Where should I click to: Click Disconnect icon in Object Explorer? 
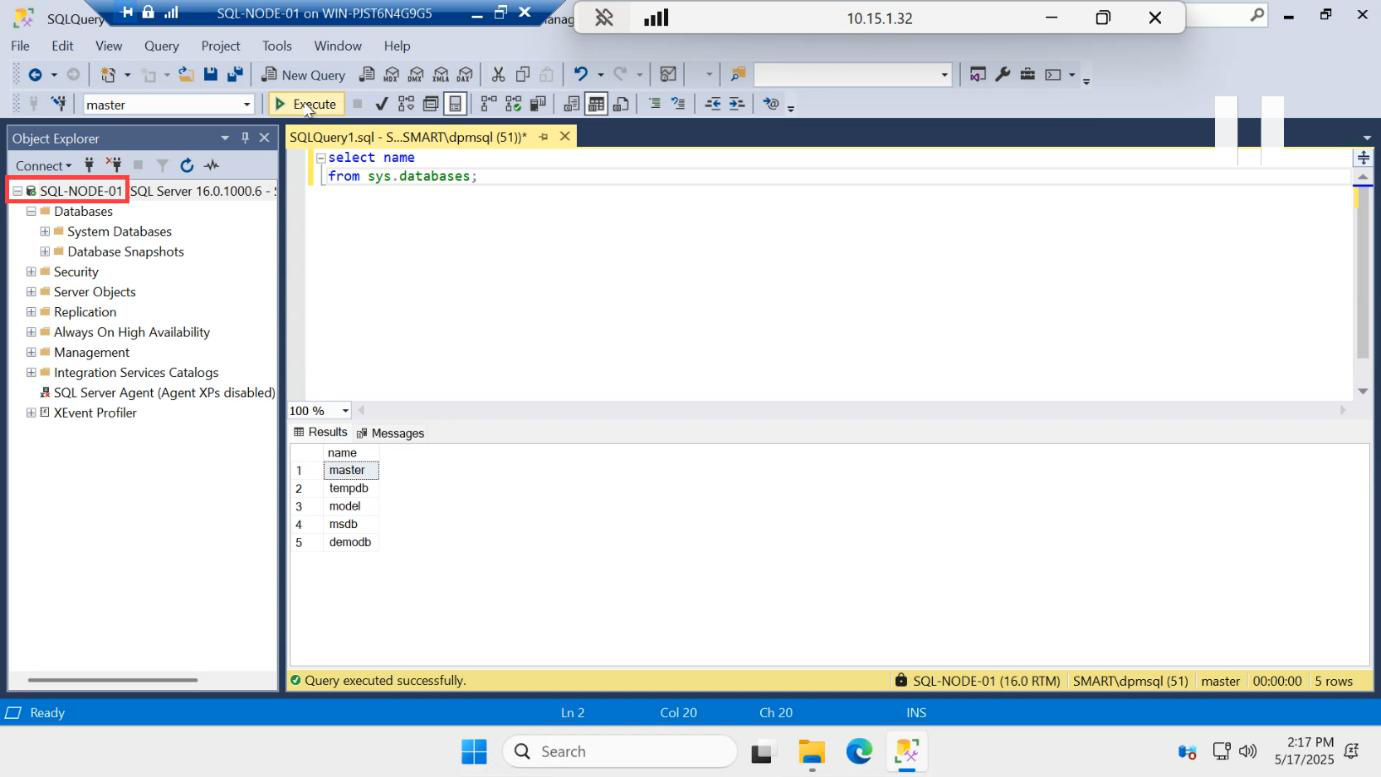point(113,165)
